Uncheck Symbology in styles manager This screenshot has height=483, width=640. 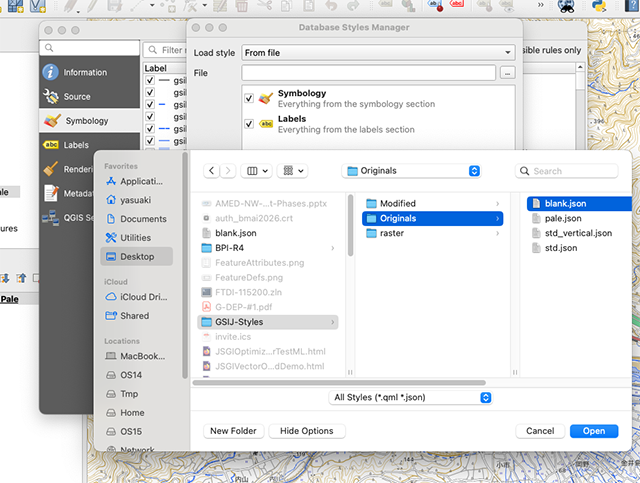click(x=249, y=98)
